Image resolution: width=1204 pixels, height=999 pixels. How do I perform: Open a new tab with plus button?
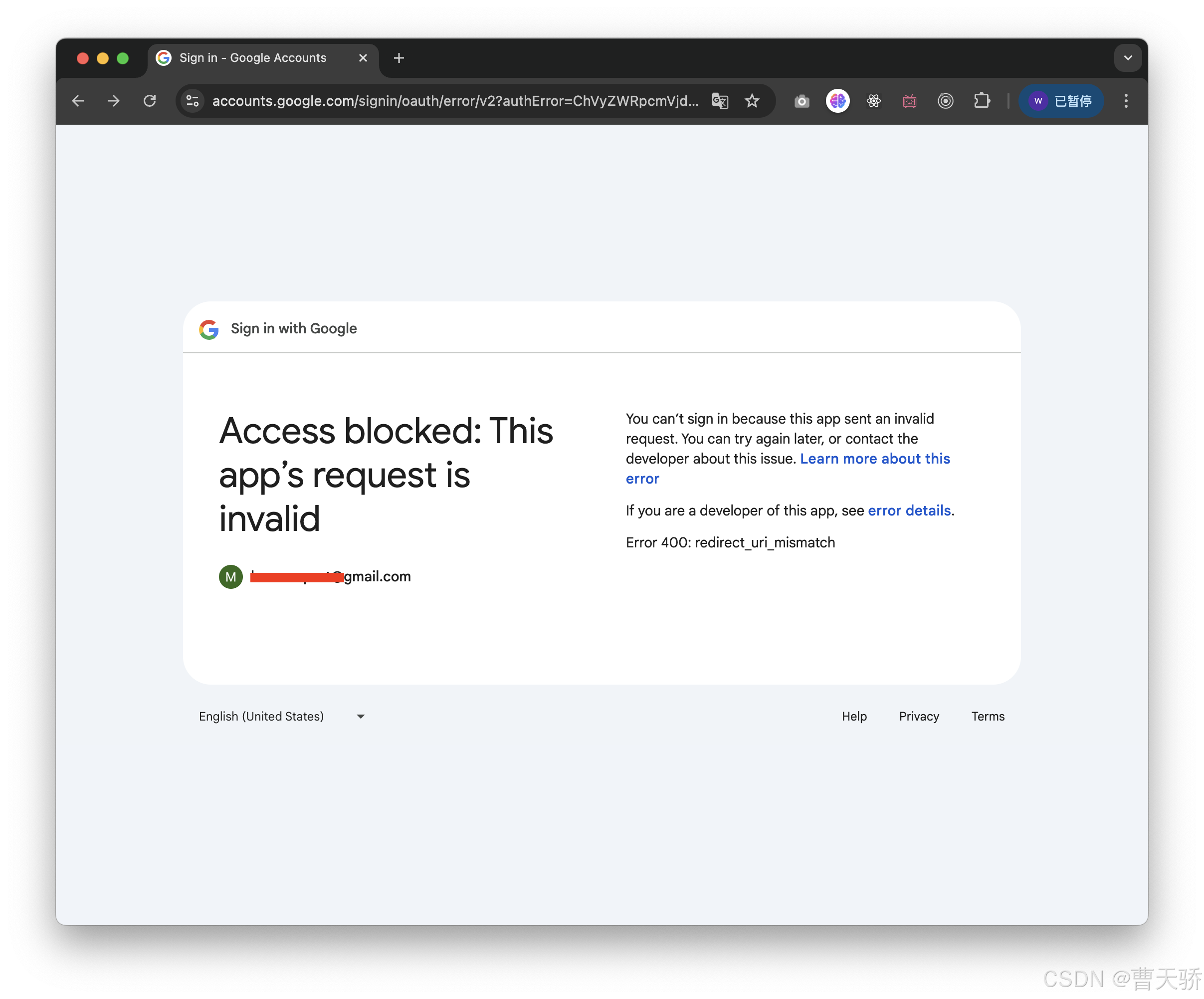[399, 58]
